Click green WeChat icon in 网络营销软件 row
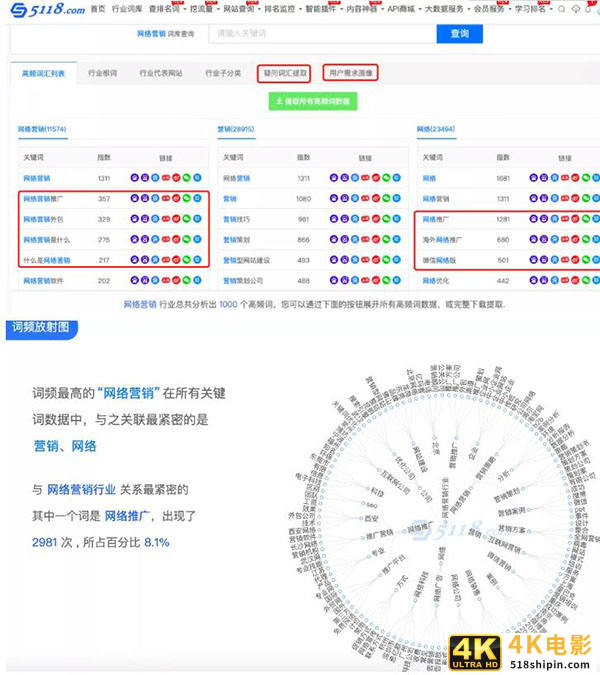The width and height of the screenshot is (600, 675). point(186,280)
